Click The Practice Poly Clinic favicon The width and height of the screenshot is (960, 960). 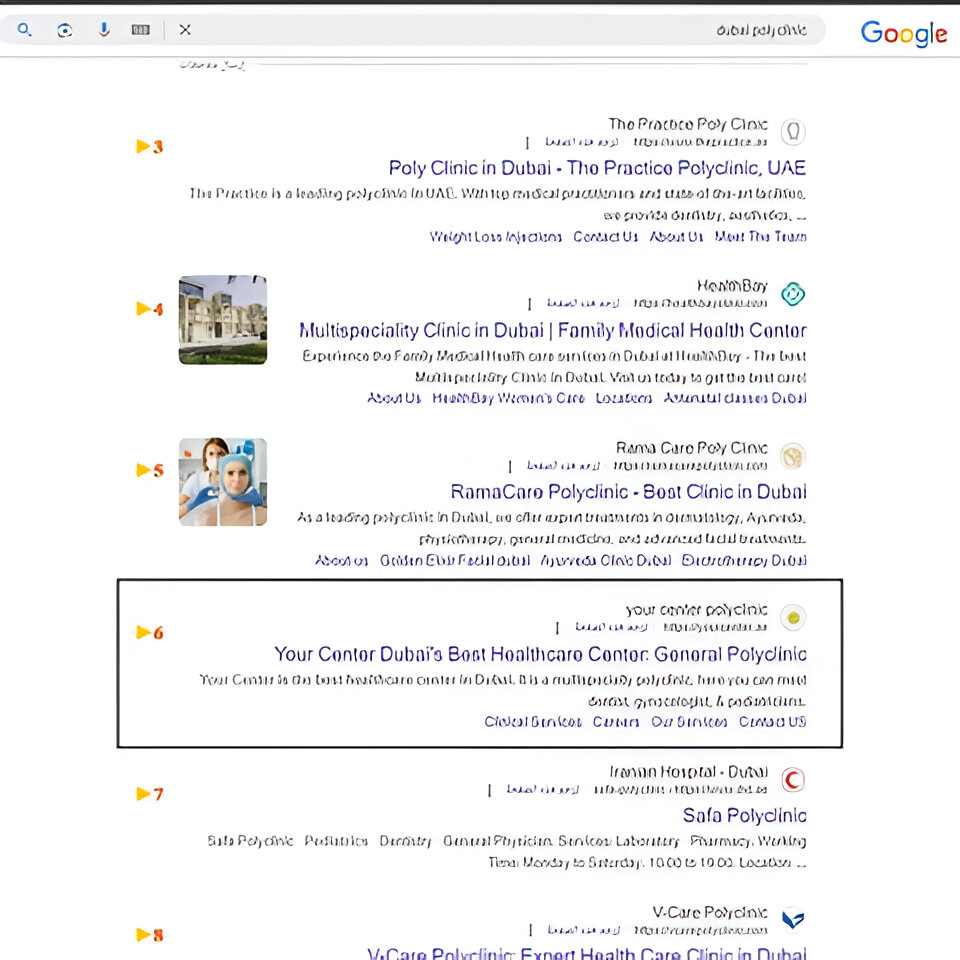793,132
